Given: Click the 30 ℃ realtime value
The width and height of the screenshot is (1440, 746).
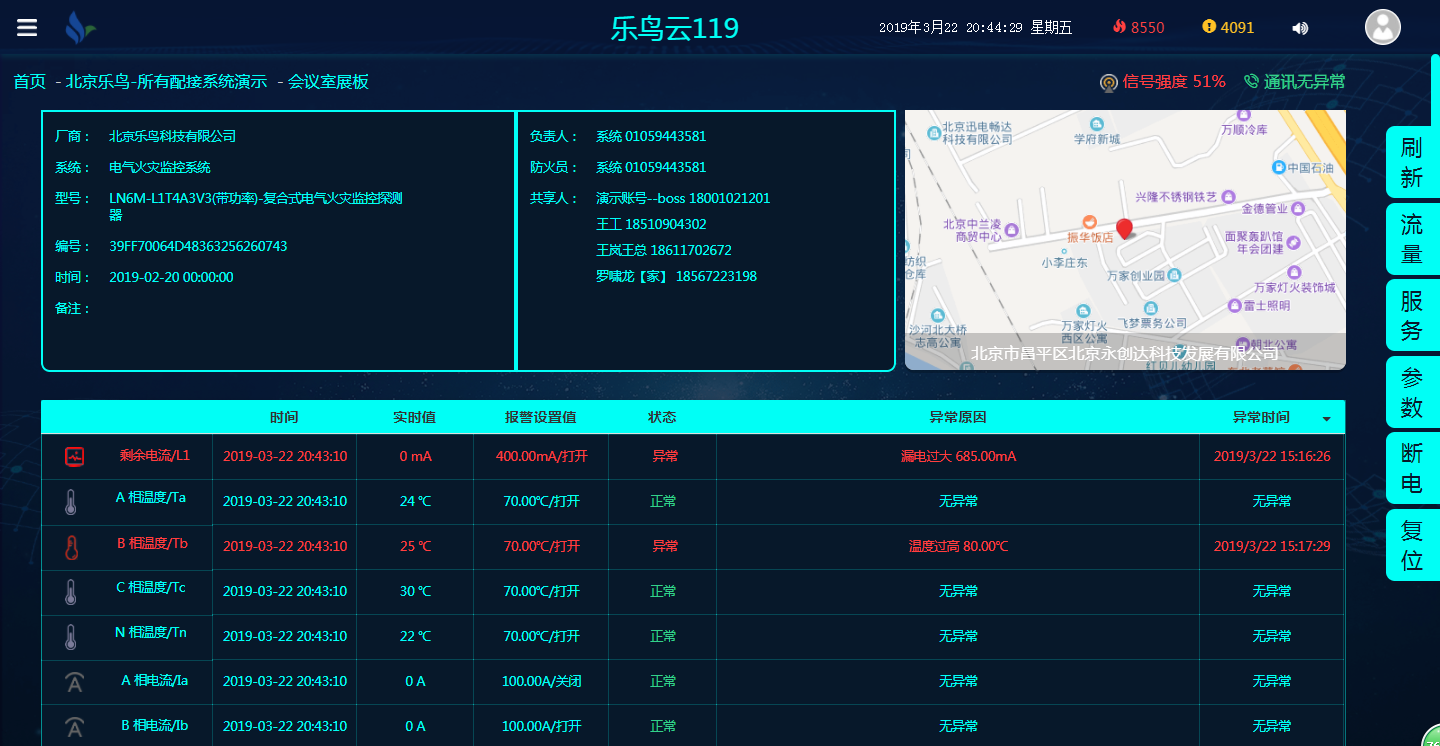Looking at the screenshot, I should click(x=415, y=591).
